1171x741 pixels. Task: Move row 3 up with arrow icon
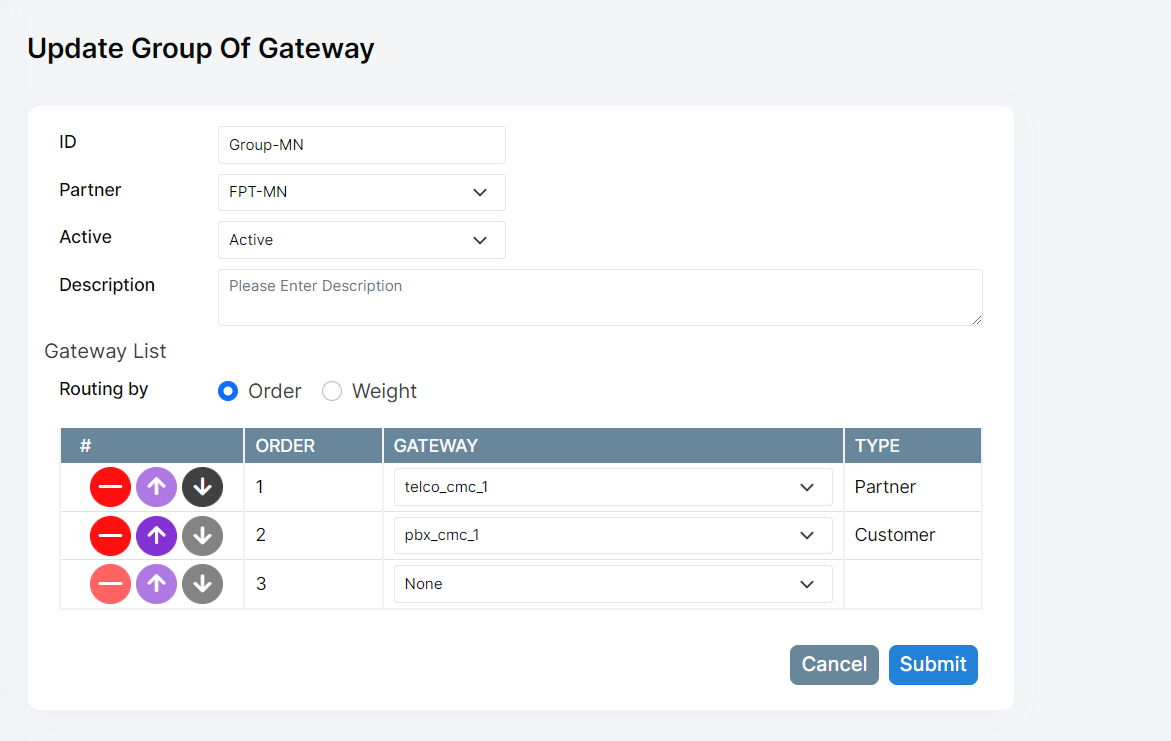click(156, 584)
